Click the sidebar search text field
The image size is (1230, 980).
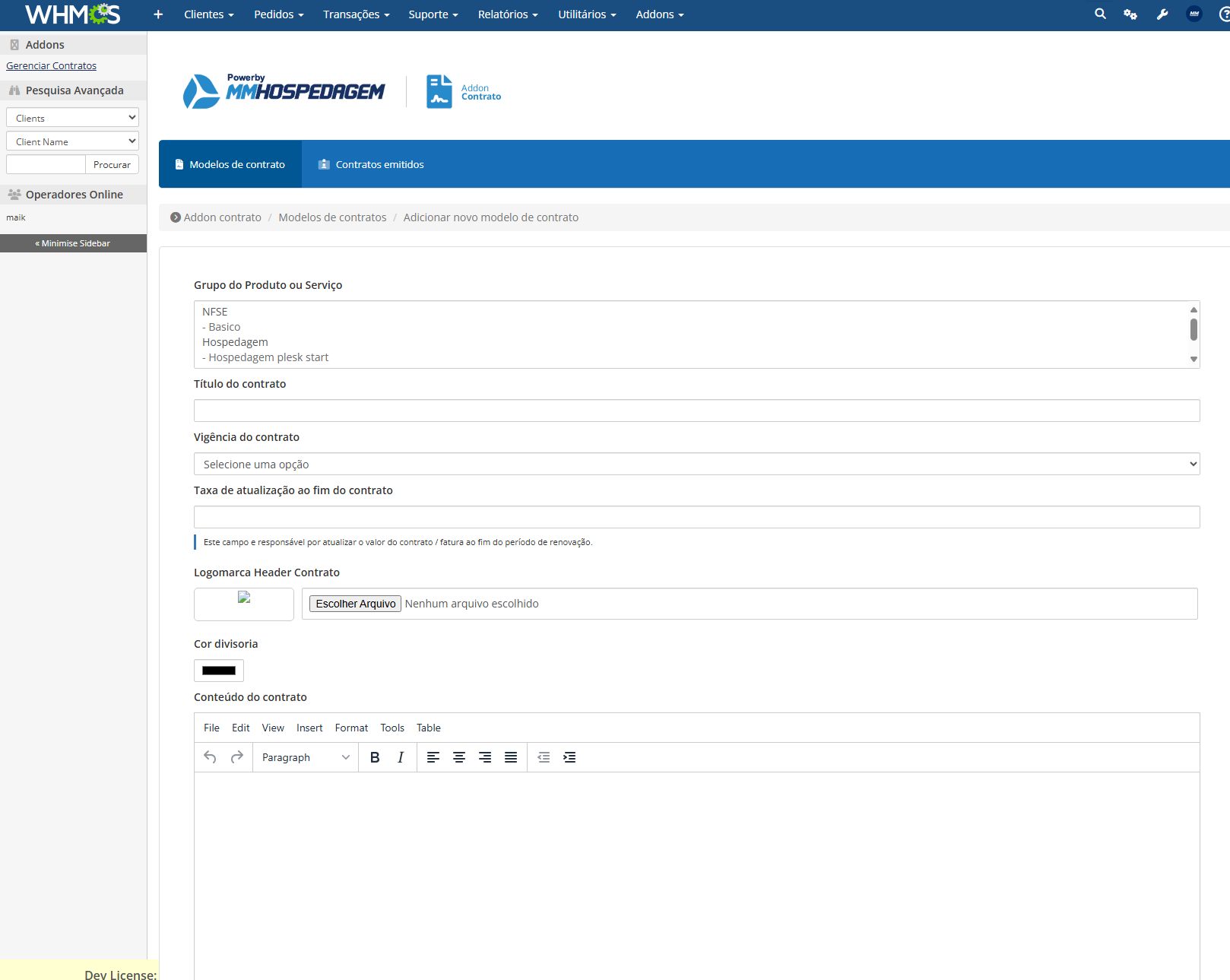(46, 164)
